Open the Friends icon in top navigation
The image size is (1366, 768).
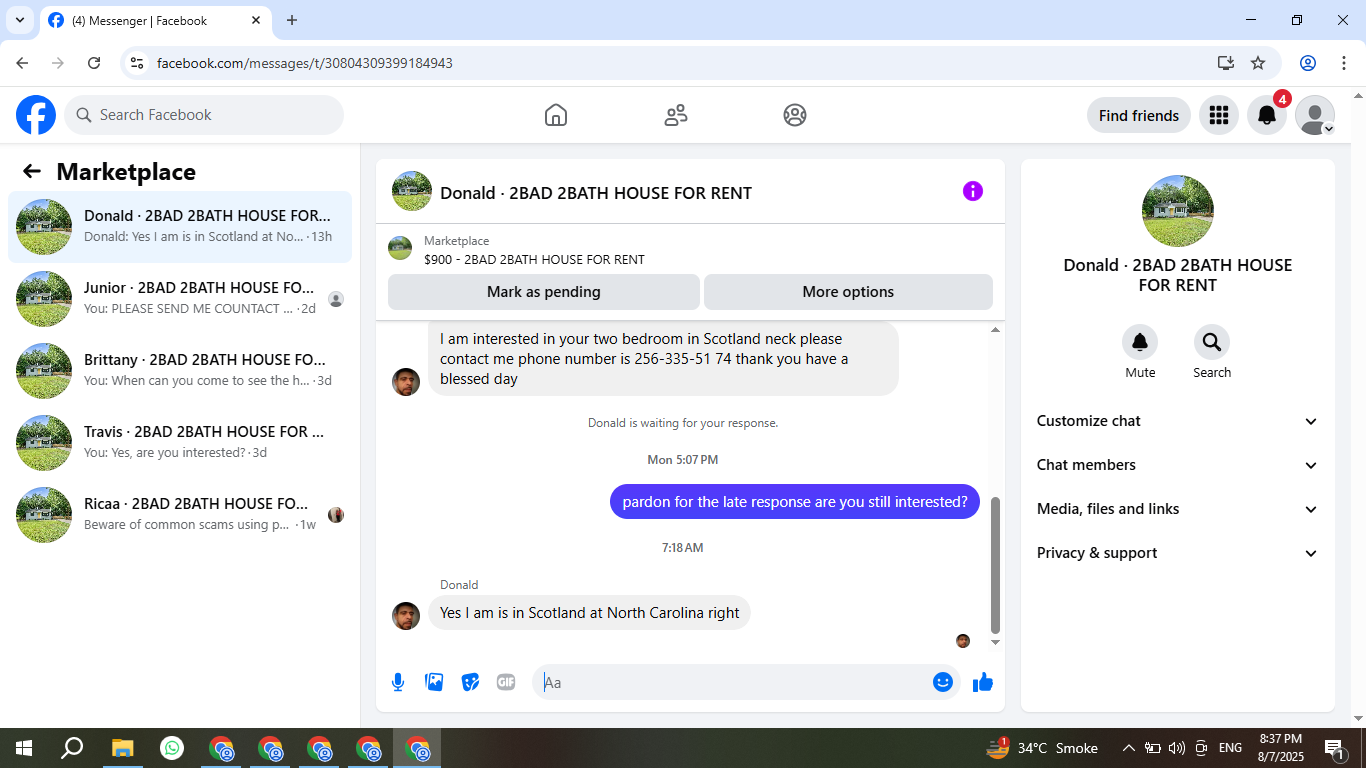(676, 115)
